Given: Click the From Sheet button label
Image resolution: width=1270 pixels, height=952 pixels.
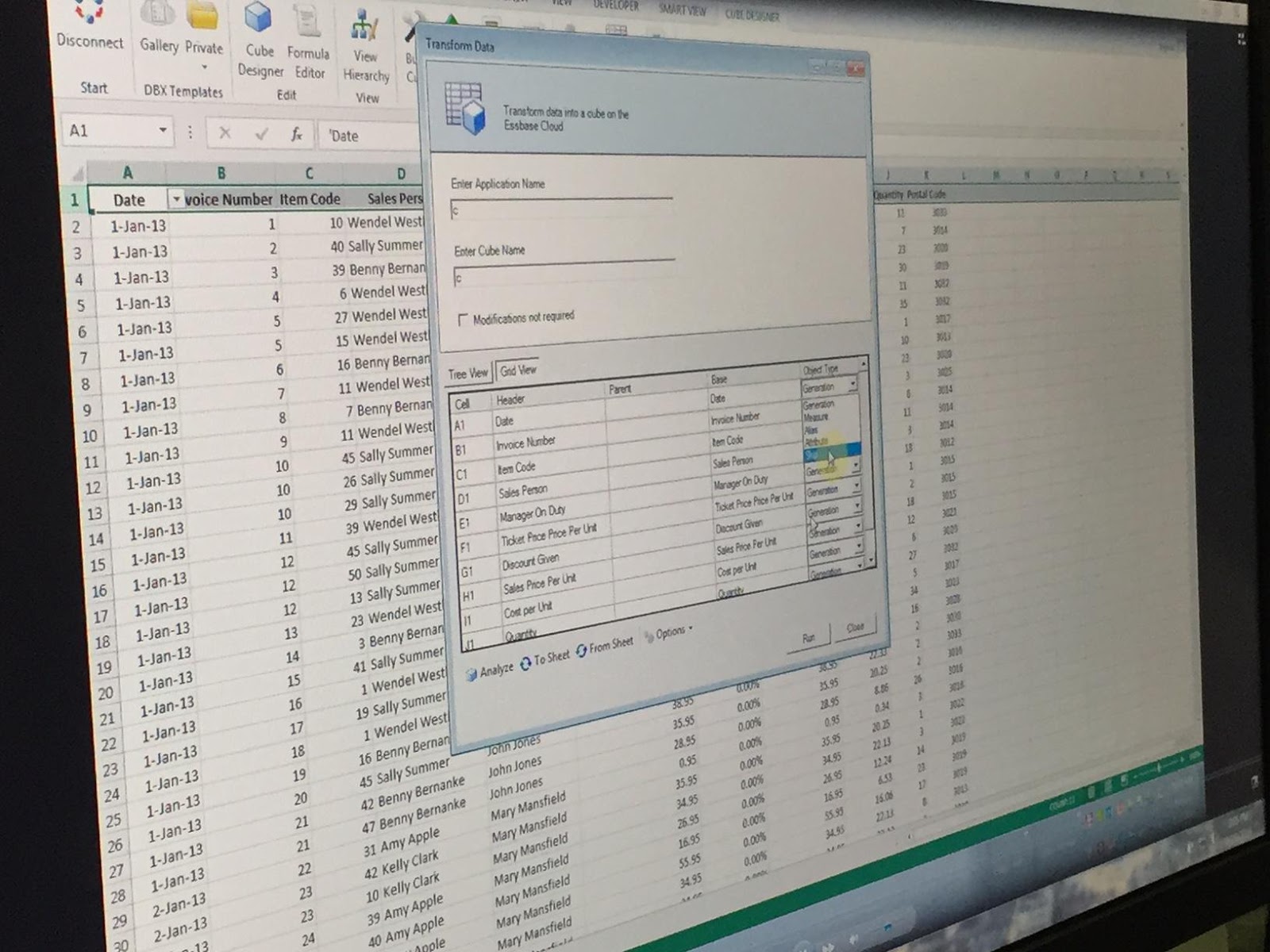Looking at the screenshot, I should click(611, 643).
